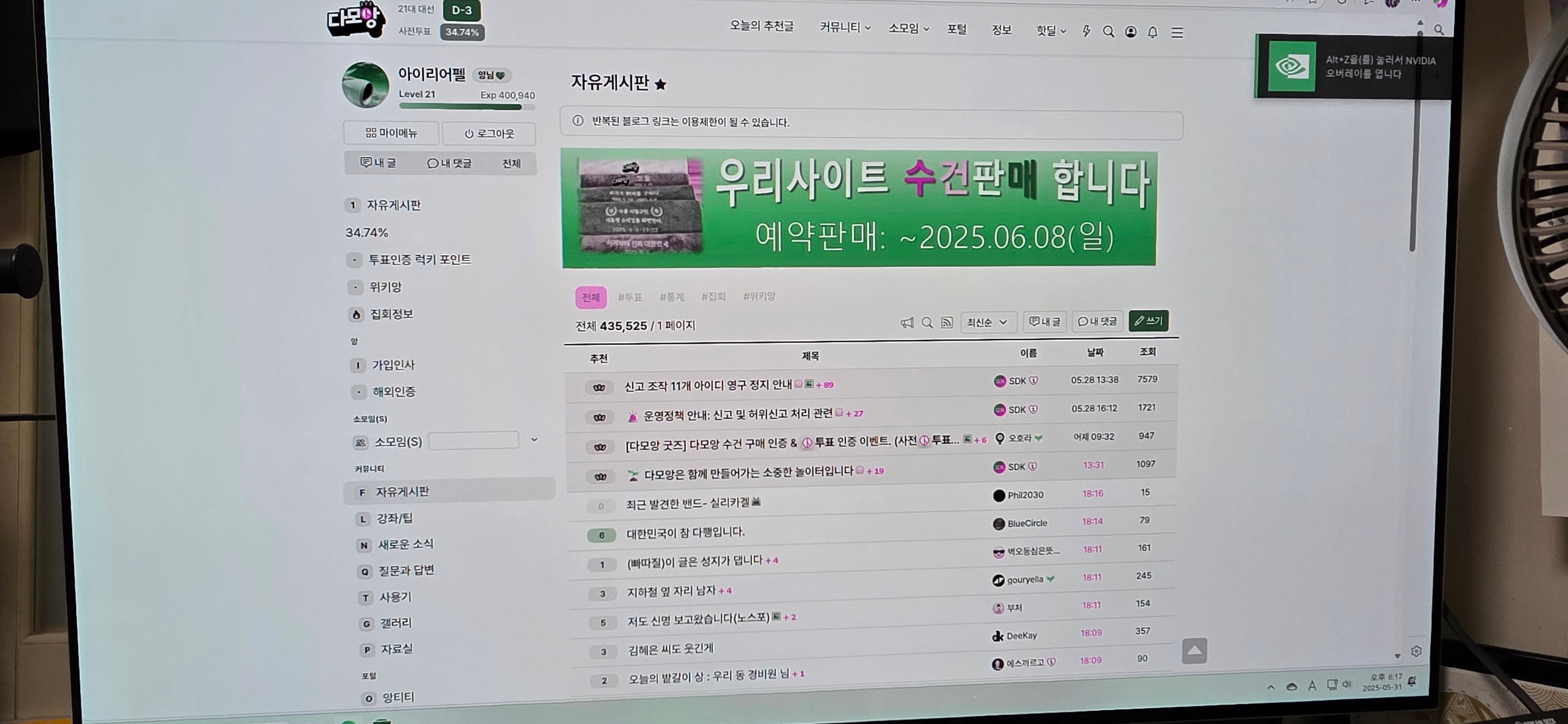Click the gear settings icon near page bottom
This screenshot has width=1568, height=724.
[x=1416, y=652]
